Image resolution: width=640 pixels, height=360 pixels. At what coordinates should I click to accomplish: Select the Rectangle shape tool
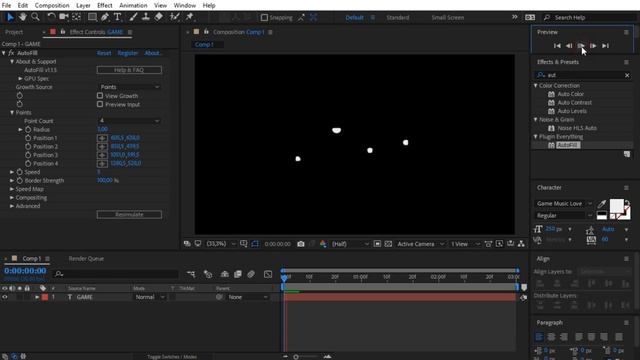tap(93, 17)
